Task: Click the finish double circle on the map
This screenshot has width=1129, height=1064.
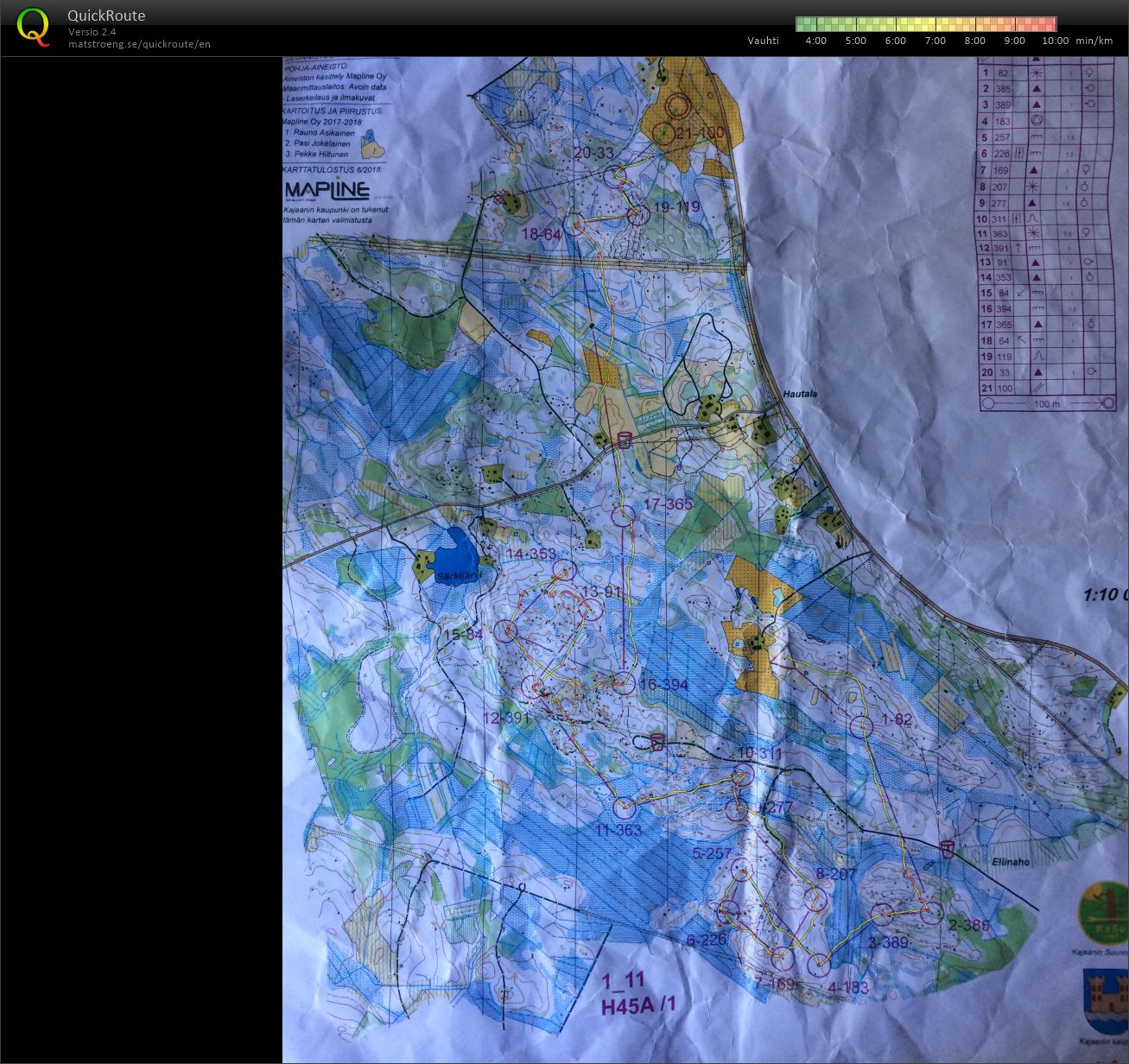Action: coord(677,105)
